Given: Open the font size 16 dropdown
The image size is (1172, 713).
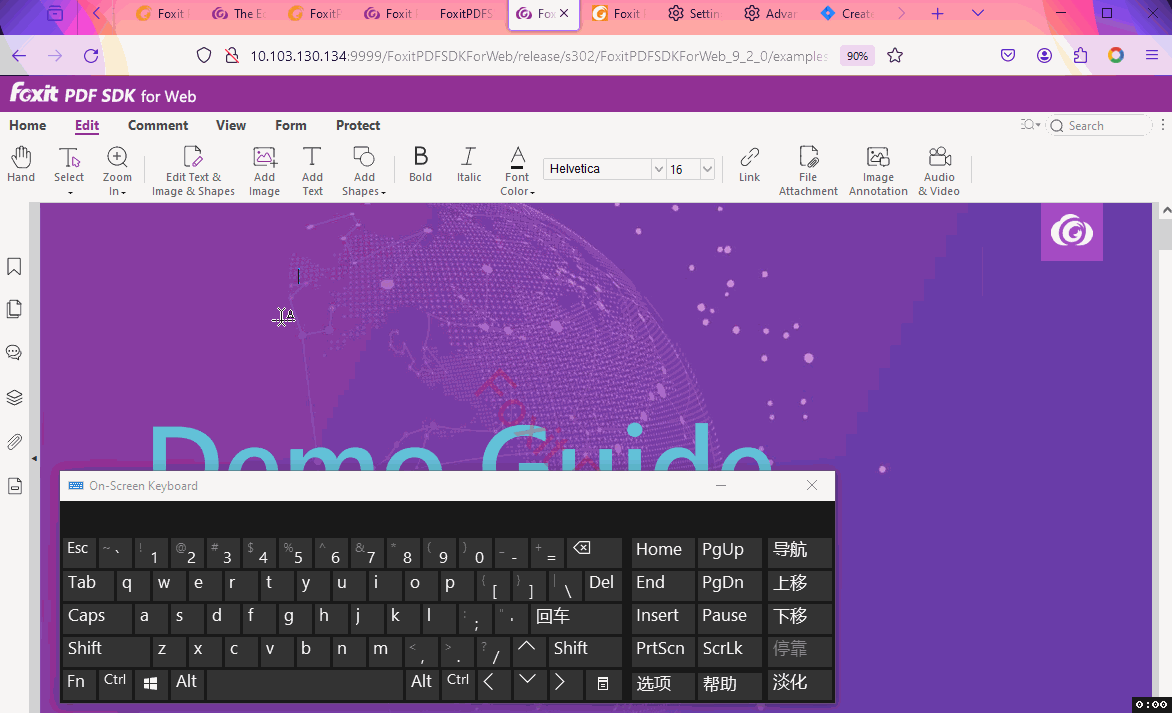Looking at the screenshot, I should point(708,170).
